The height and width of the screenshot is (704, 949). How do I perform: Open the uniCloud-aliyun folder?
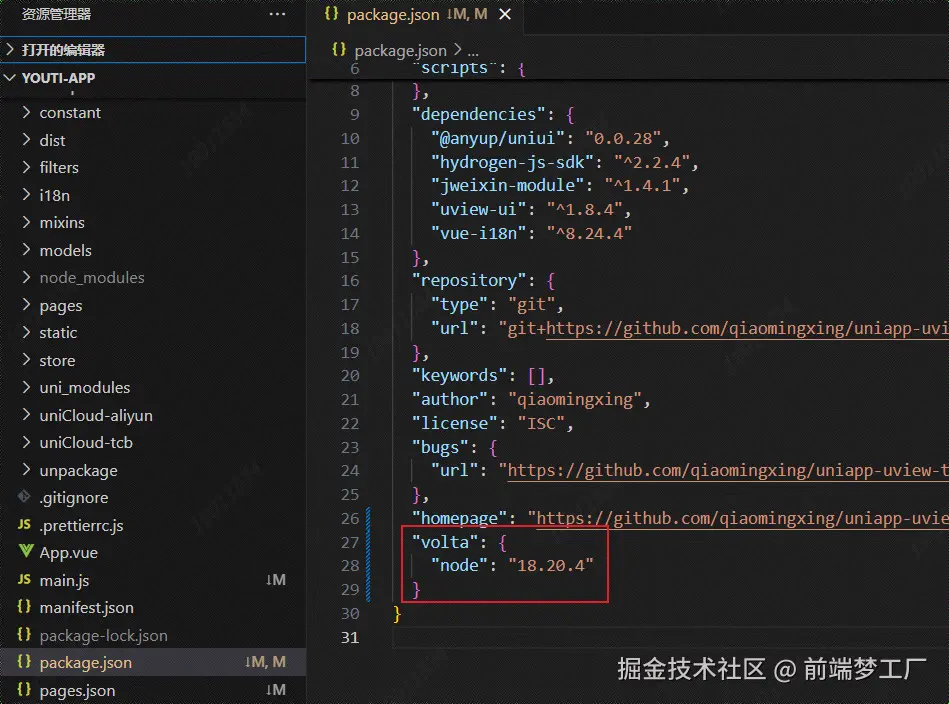96,416
